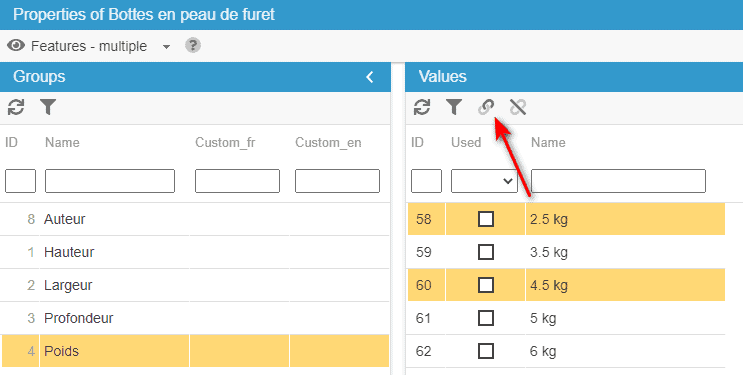Refresh the Values panel list
This screenshot has width=743, height=375.
click(x=422, y=108)
